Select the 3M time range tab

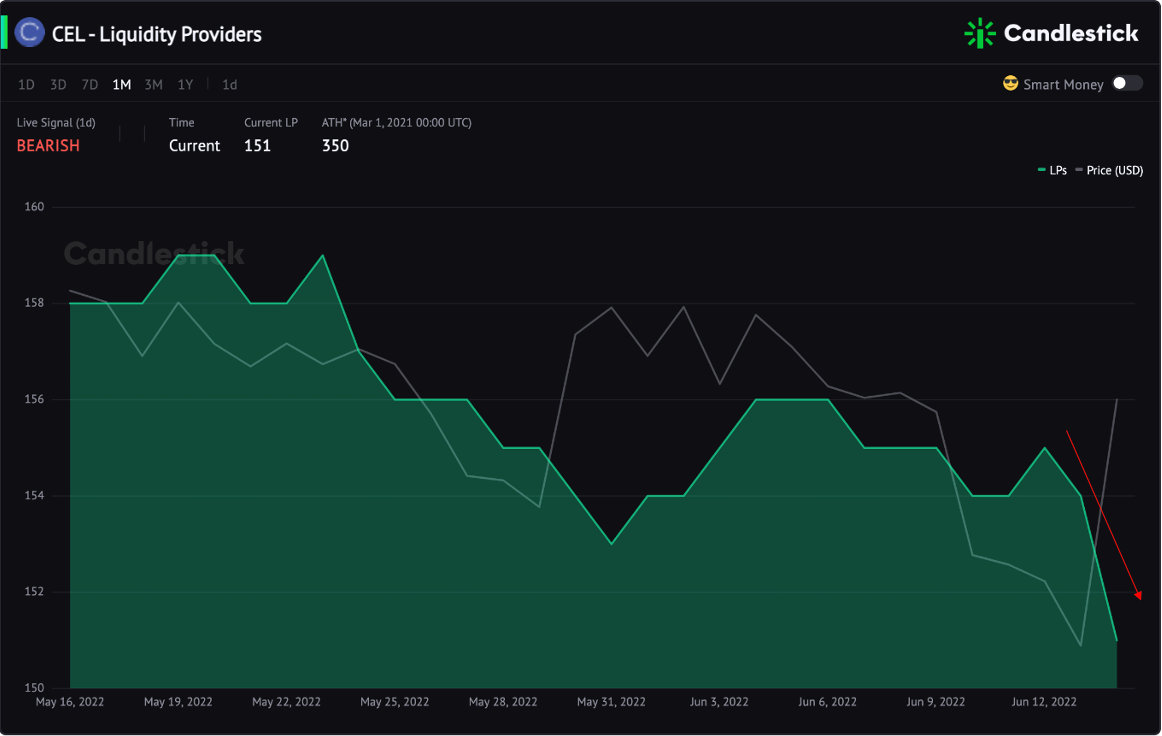tap(153, 84)
